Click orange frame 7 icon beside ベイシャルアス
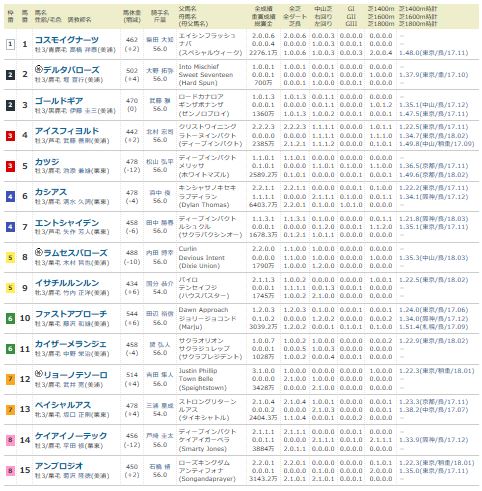 point(10,410)
